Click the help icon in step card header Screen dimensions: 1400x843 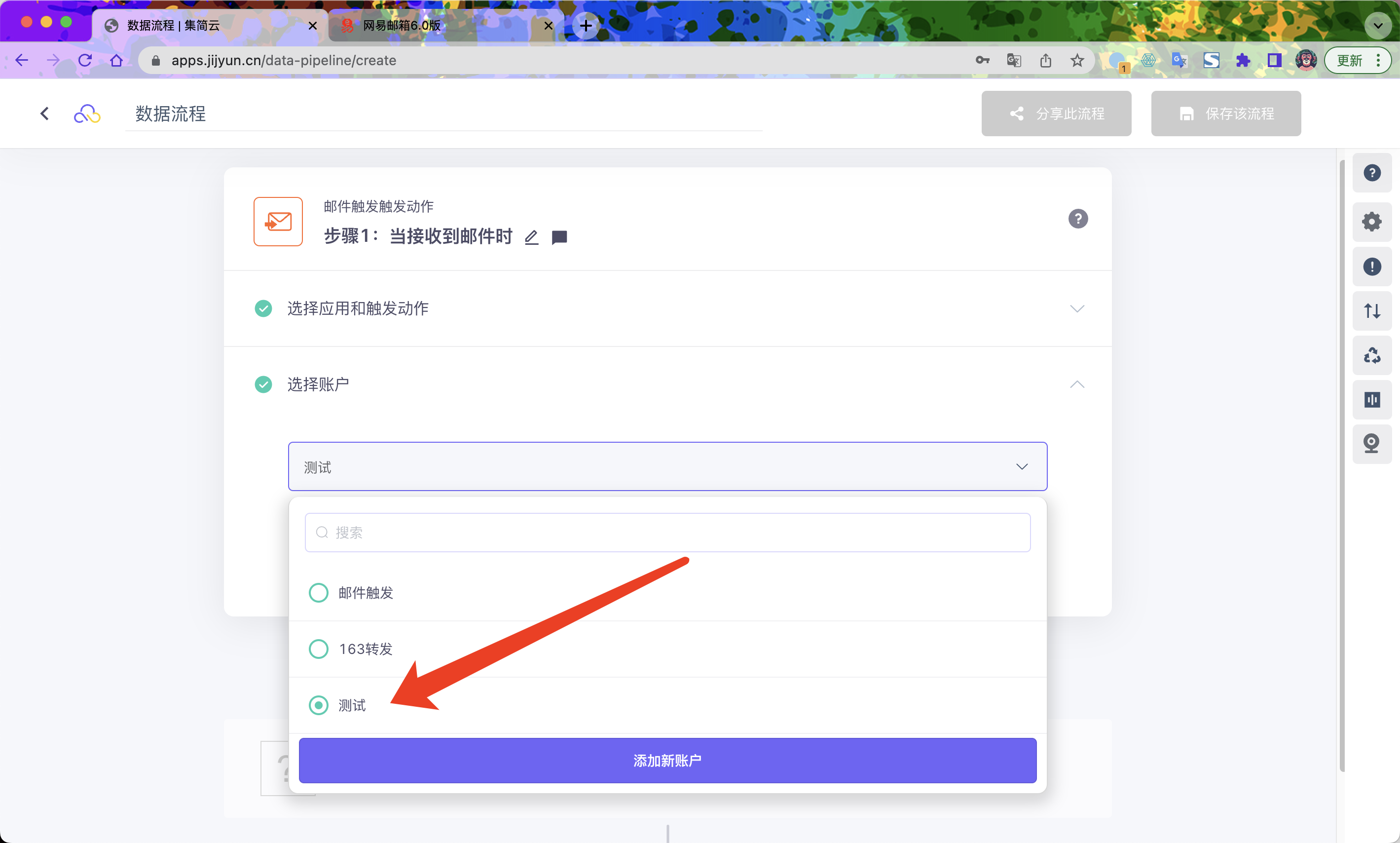tap(1077, 219)
